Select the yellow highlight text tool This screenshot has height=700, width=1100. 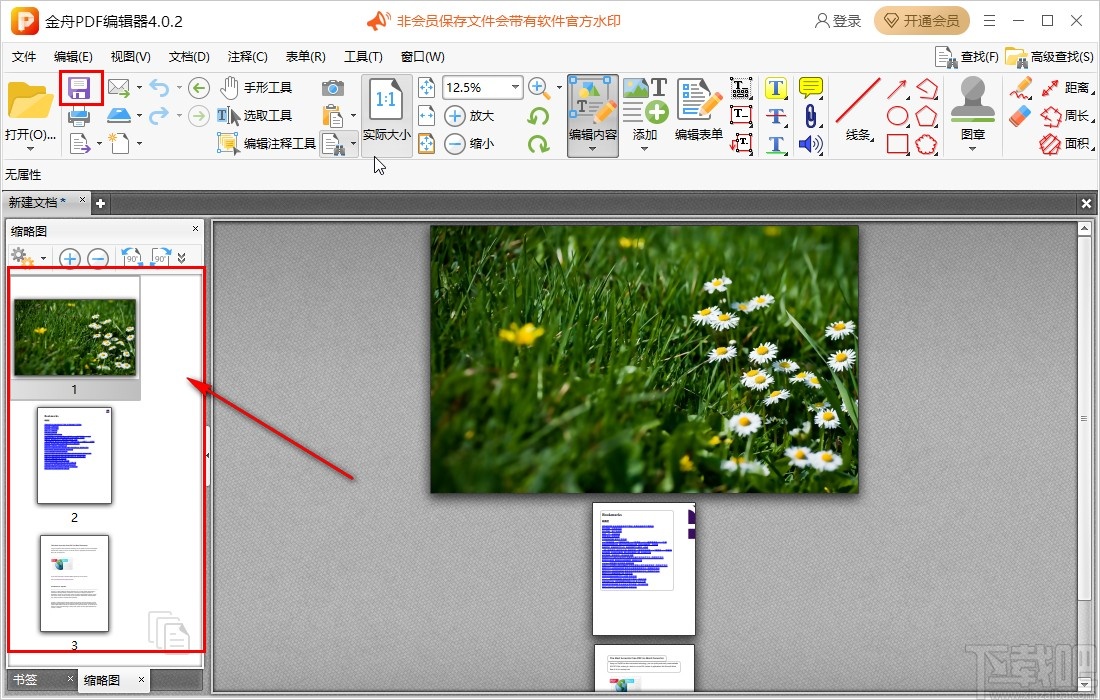point(775,88)
